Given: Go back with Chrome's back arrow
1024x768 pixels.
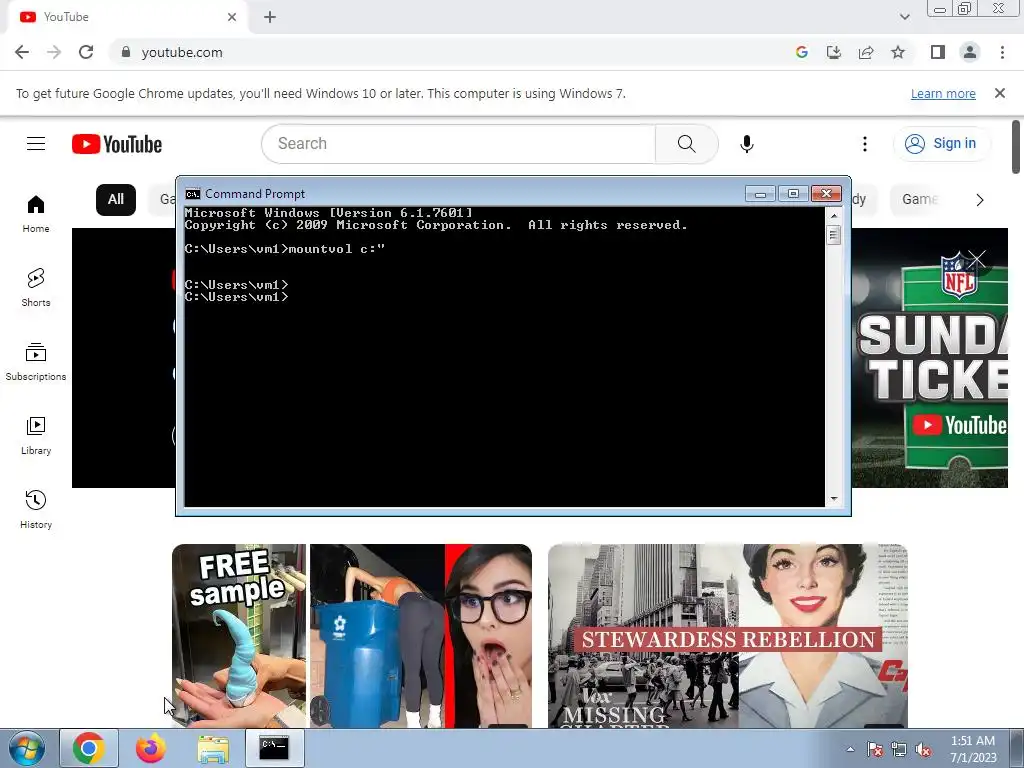Looking at the screenshot, I should coord(22,52).
